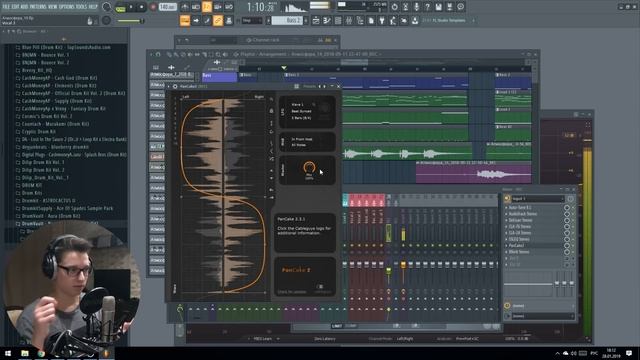Viewport: 640px width, 360px height.
Task: Expand the Drum Kits browser folder
Action: point(32,193)
